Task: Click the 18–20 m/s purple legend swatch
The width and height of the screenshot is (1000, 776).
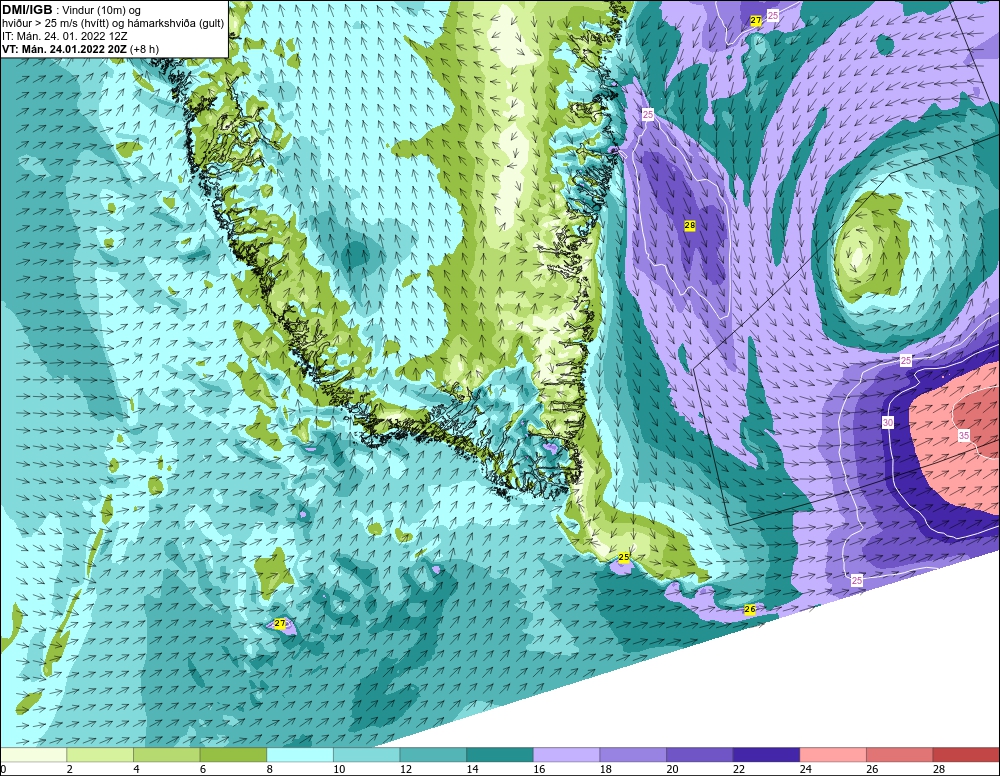Action: [x=633, y=755]
